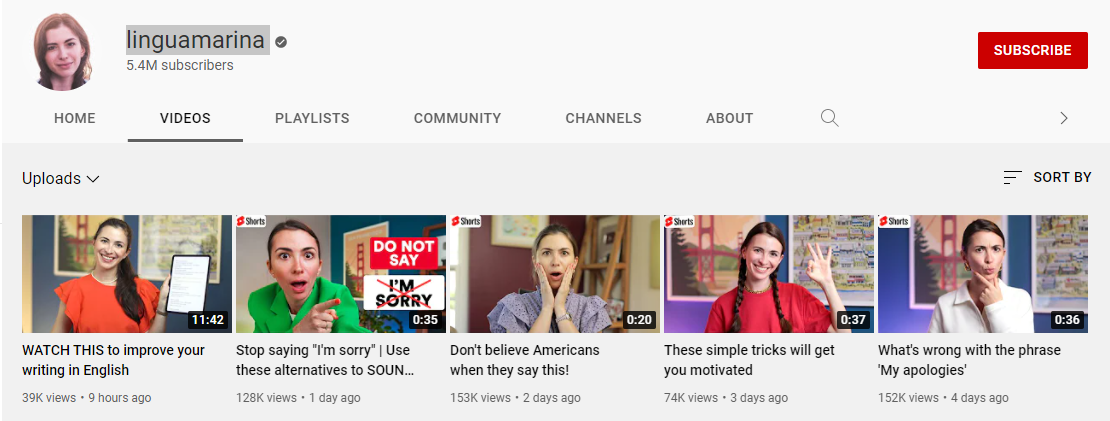Play the surprised hands-on-cheeks thumbnail
This screenshot has height=421, width=1110.
[555, 274]
